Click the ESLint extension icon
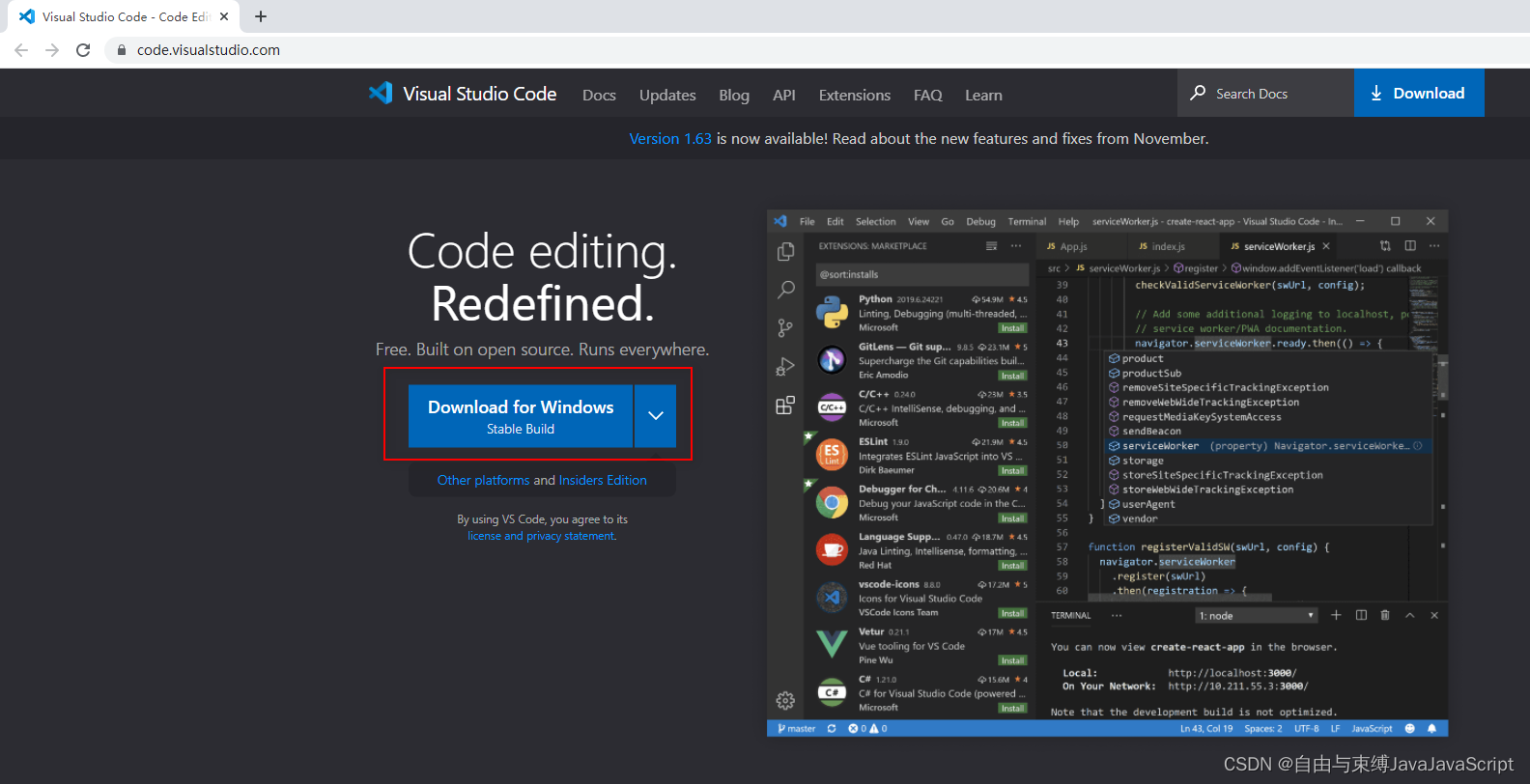The width and height of the screenshot is (1530, 784). [832, 455]
